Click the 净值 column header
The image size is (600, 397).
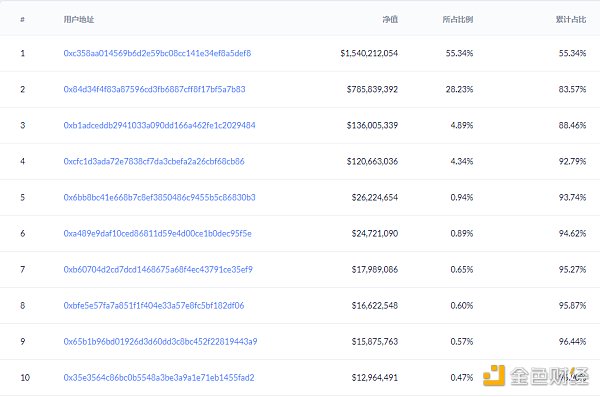(x=390, y=20)
